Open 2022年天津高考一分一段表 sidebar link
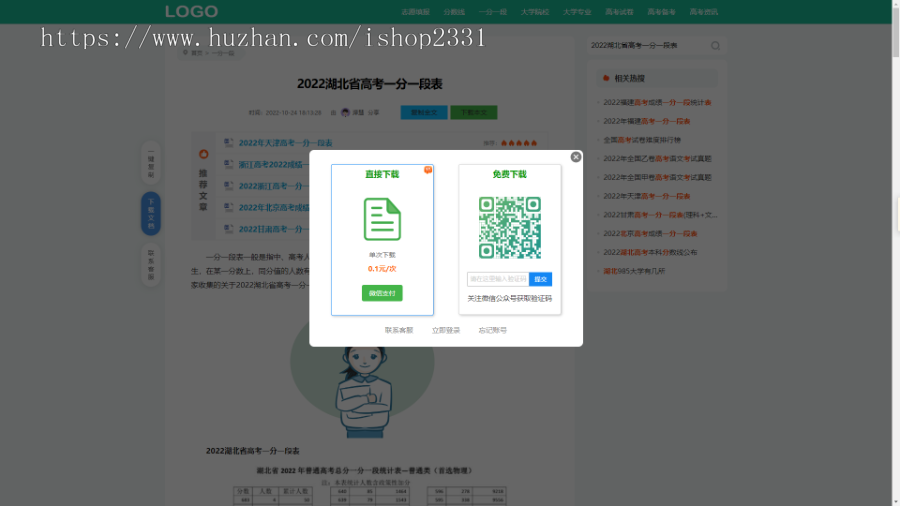900x506 pixels. click(x=647, y=196)
